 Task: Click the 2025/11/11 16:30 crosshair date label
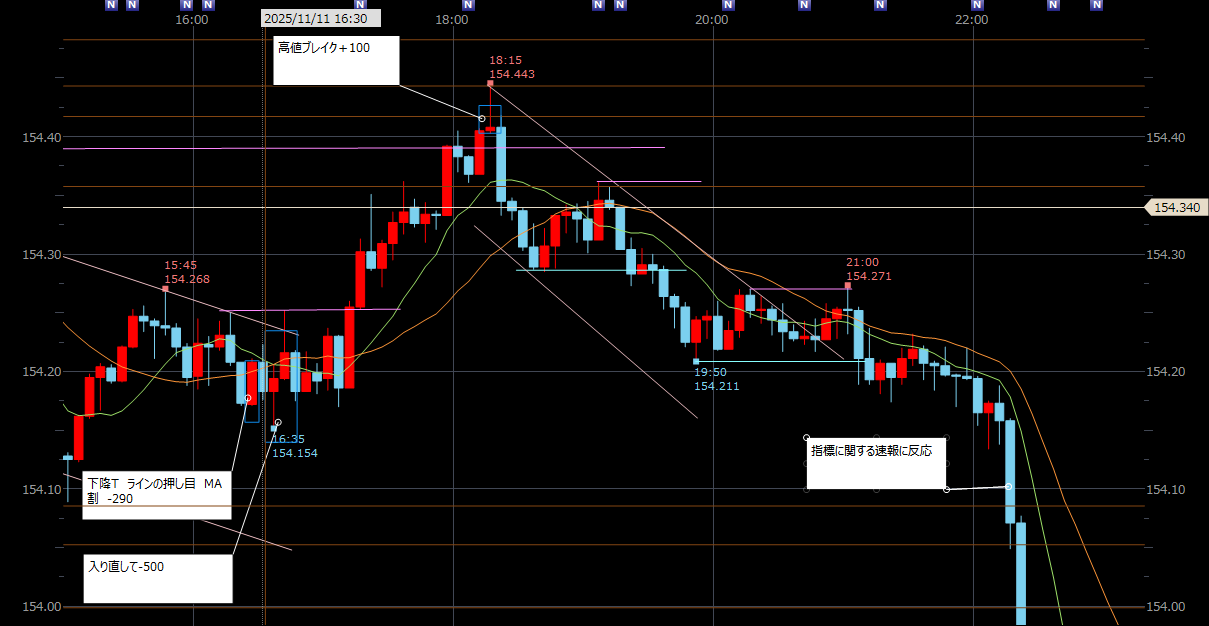click(315, 18)
